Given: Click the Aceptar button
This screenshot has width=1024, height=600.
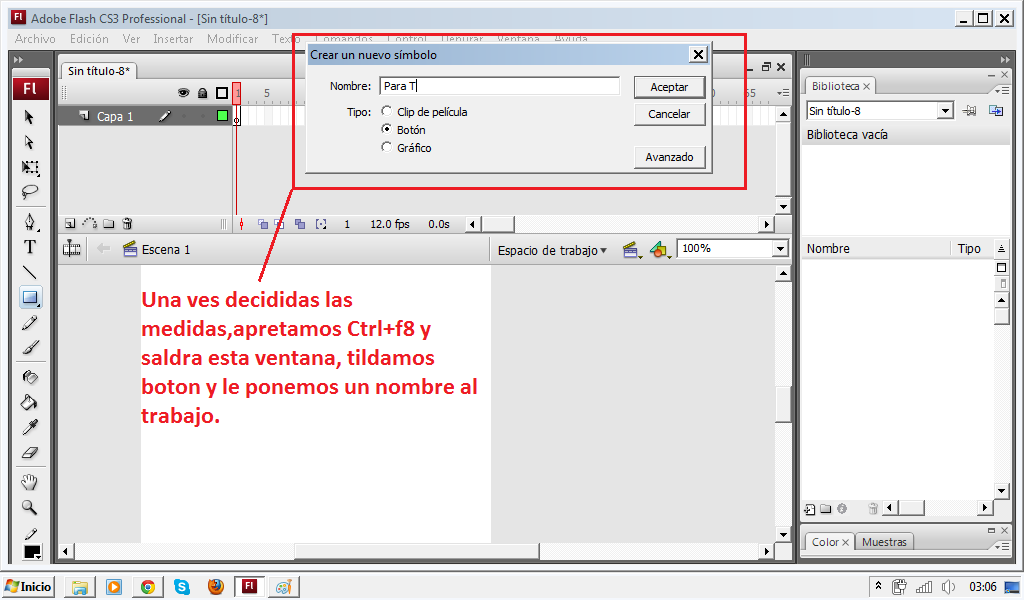Looking at the screenshot, I should (x=669, y=87).
